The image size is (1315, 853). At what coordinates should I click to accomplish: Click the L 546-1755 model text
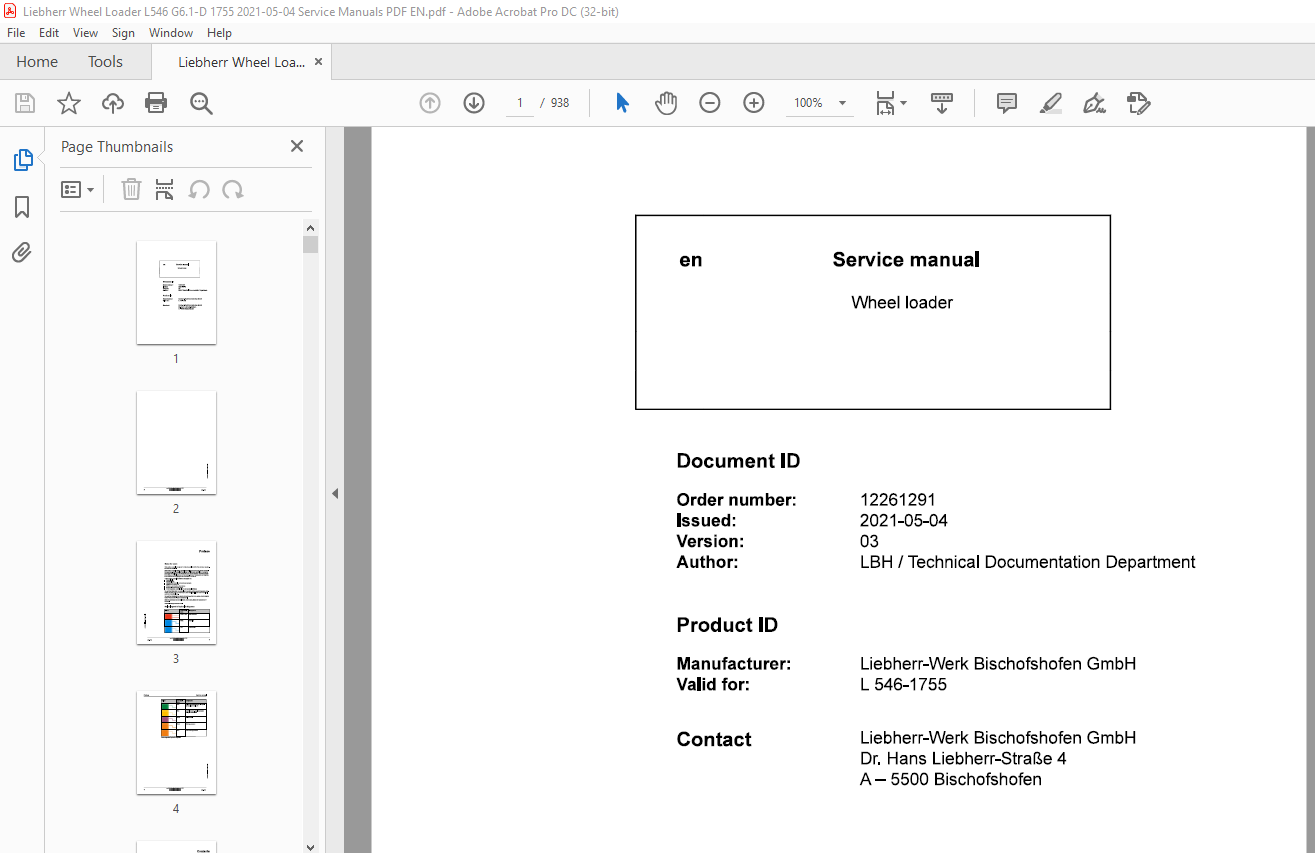903,685
